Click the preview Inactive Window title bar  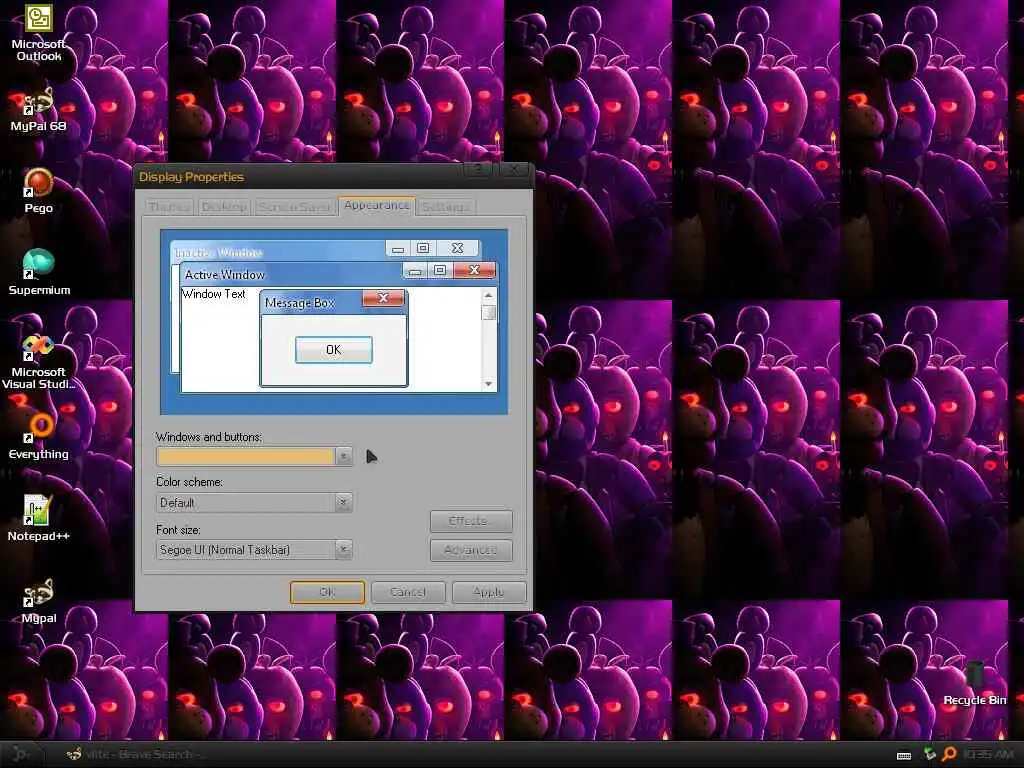(x=278, y=252)
